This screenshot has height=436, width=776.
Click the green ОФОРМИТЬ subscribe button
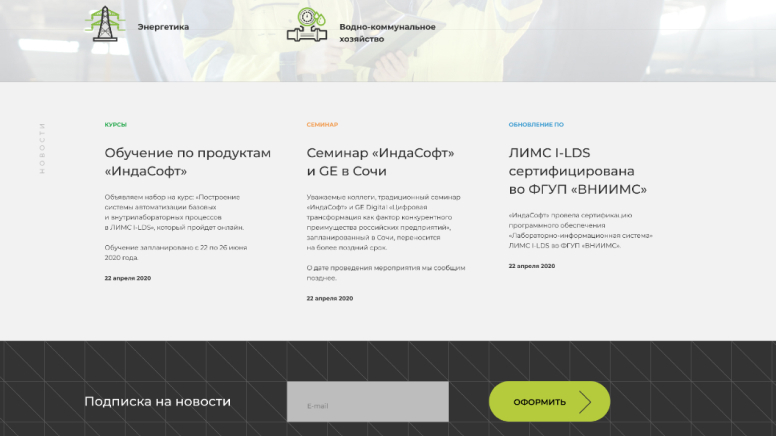[549, 401]
